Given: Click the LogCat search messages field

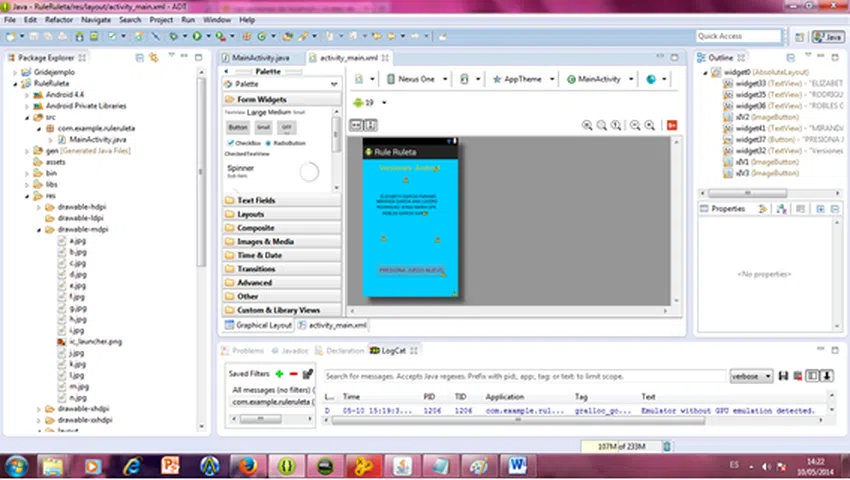Looking at the screenshot, I should point(525,376).
